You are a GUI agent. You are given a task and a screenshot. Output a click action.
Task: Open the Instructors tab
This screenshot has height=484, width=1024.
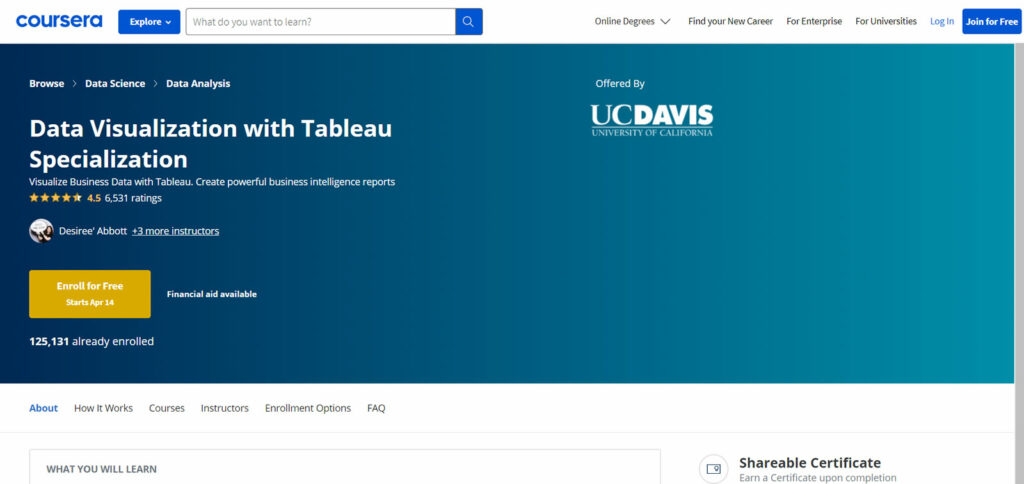(224, 408)
